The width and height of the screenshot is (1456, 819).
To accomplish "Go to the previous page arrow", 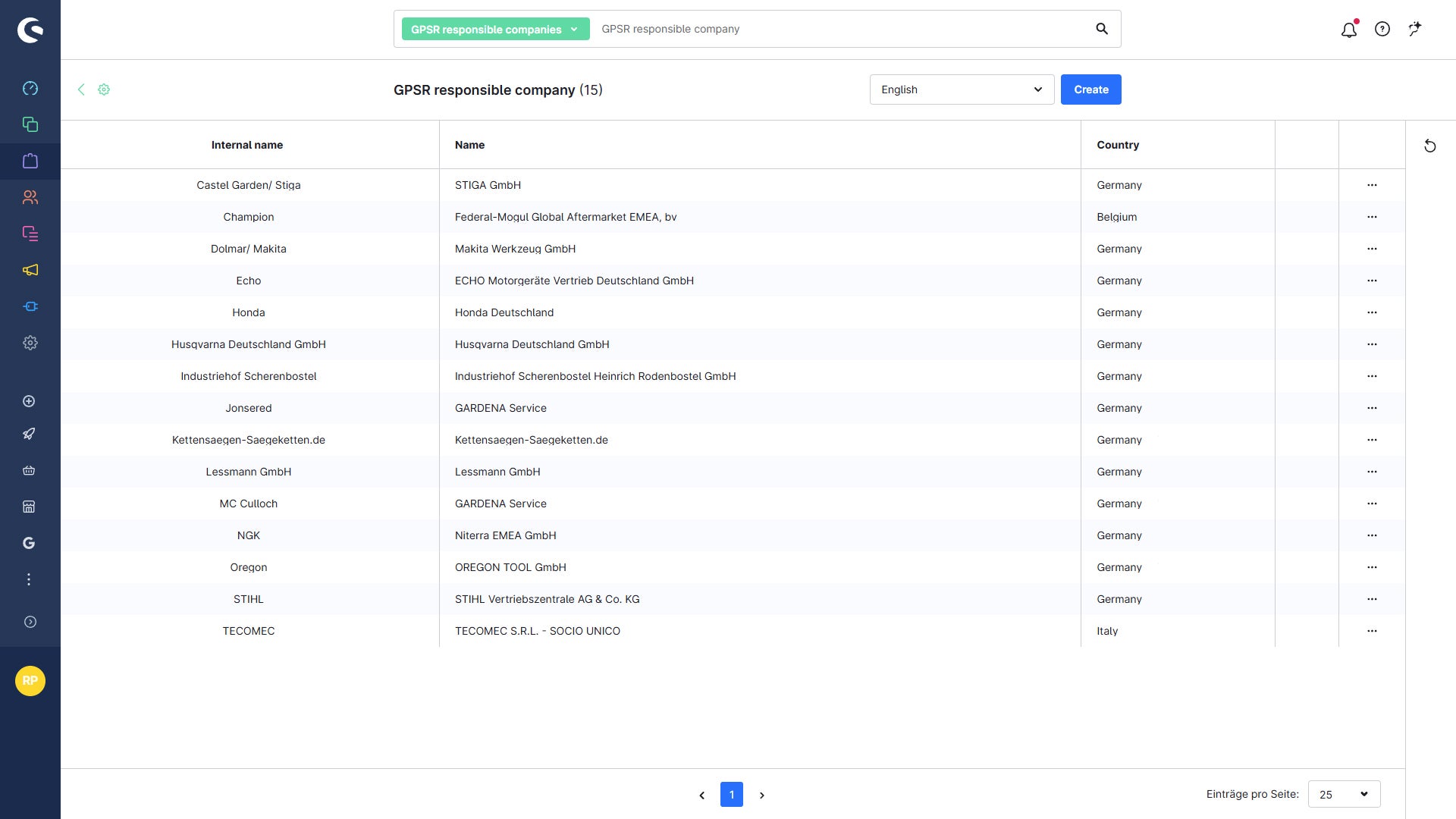I will point(701,795).
